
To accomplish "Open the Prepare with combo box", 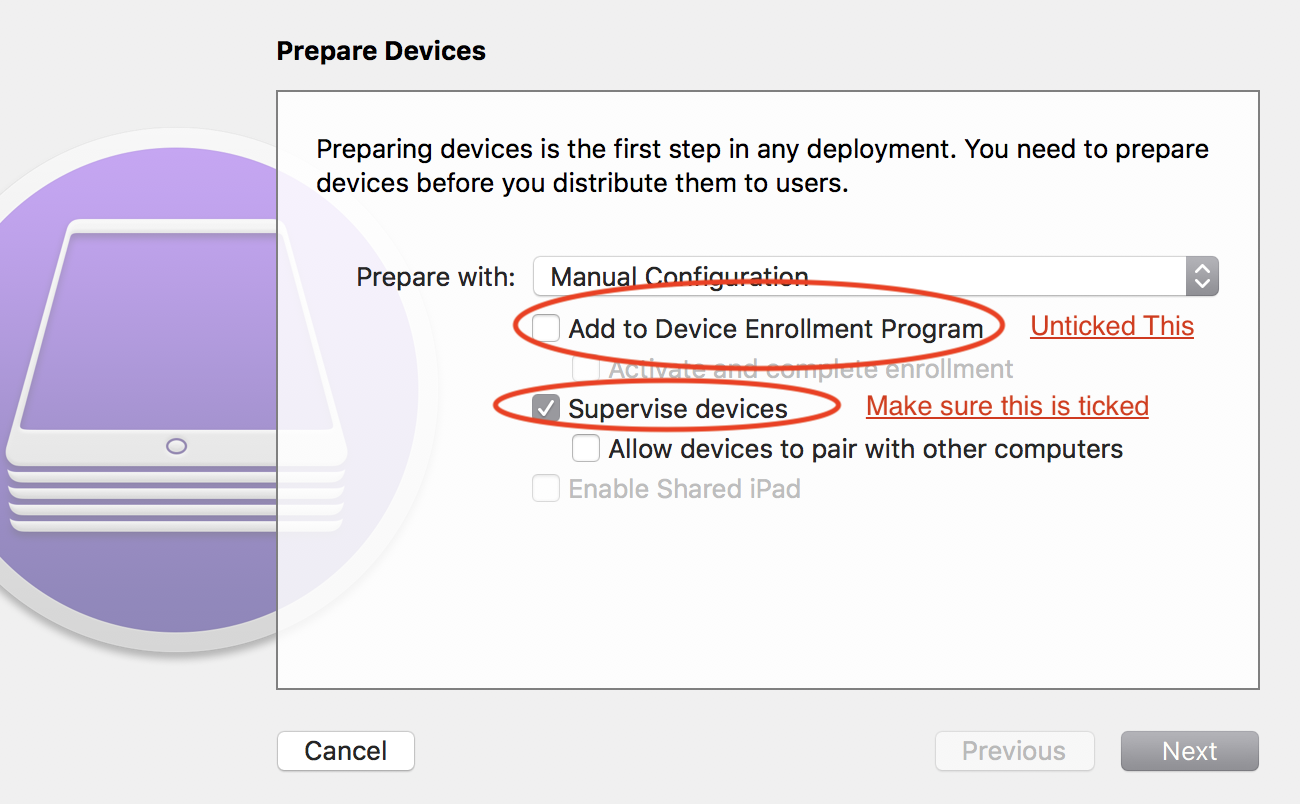I will click(x=875, y=276).
